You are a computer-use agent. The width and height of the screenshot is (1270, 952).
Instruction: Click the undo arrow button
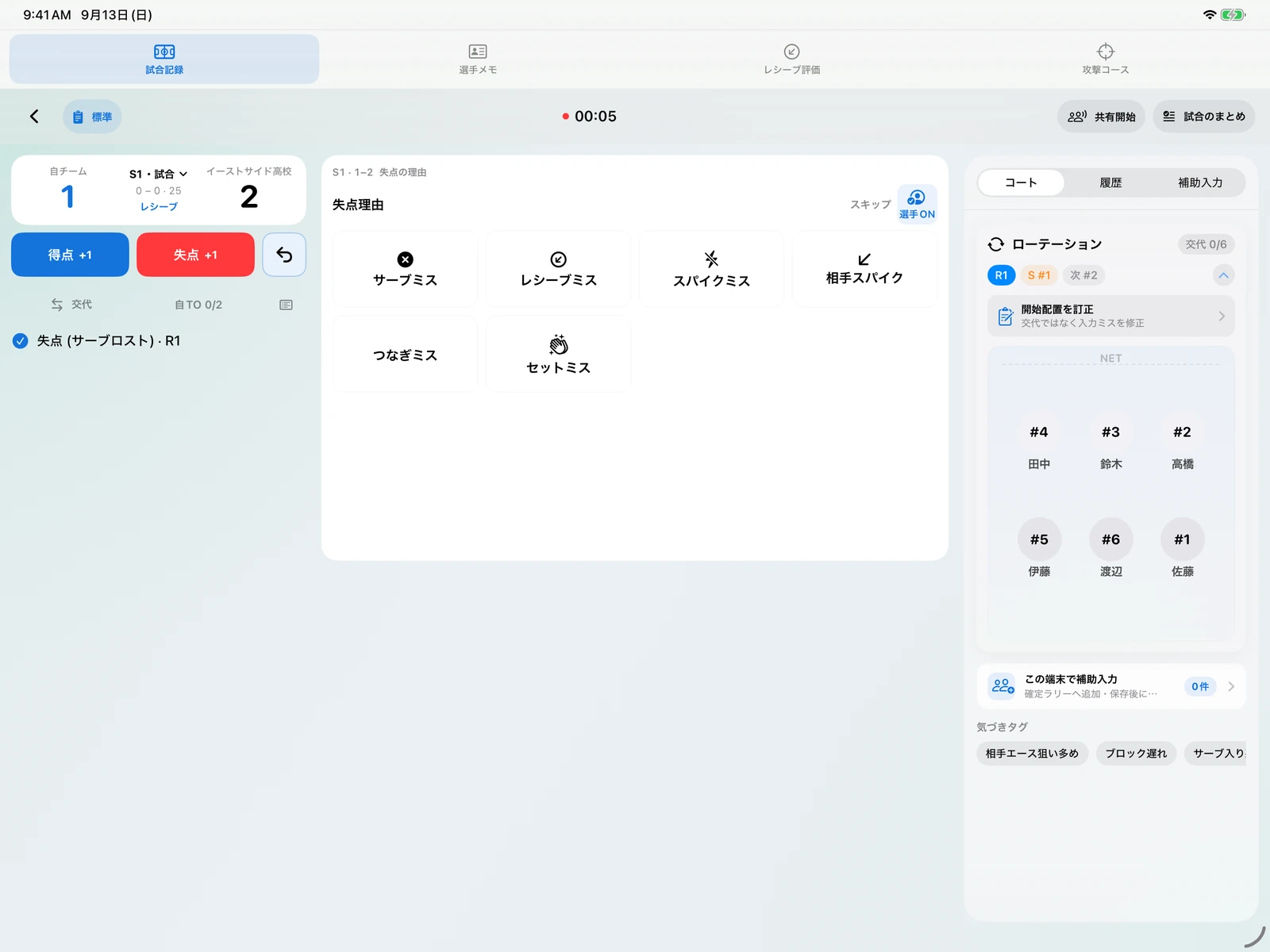coord(284,255)
